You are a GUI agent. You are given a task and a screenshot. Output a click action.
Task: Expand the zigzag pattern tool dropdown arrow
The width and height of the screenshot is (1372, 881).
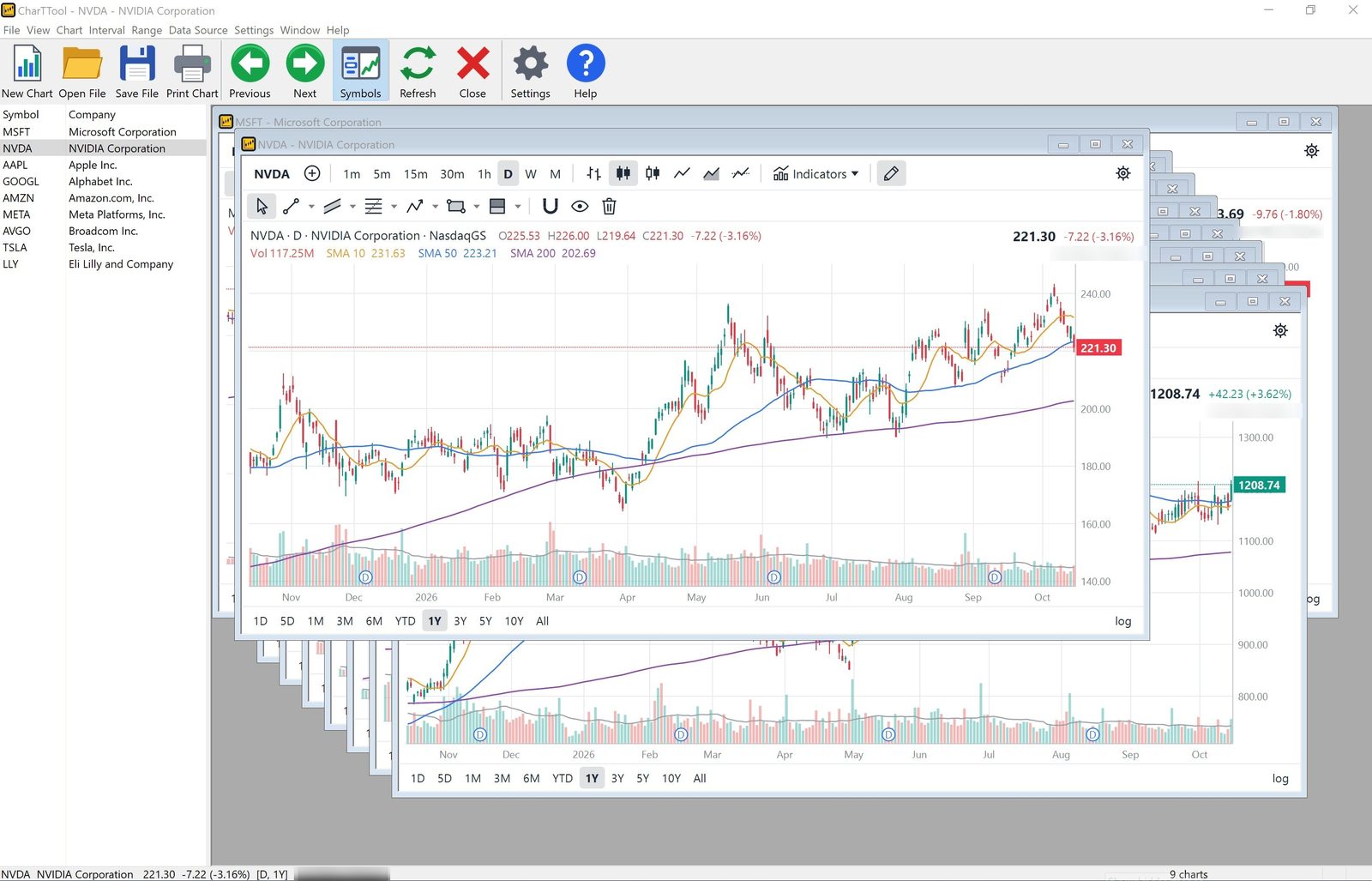tap(435, 207)
